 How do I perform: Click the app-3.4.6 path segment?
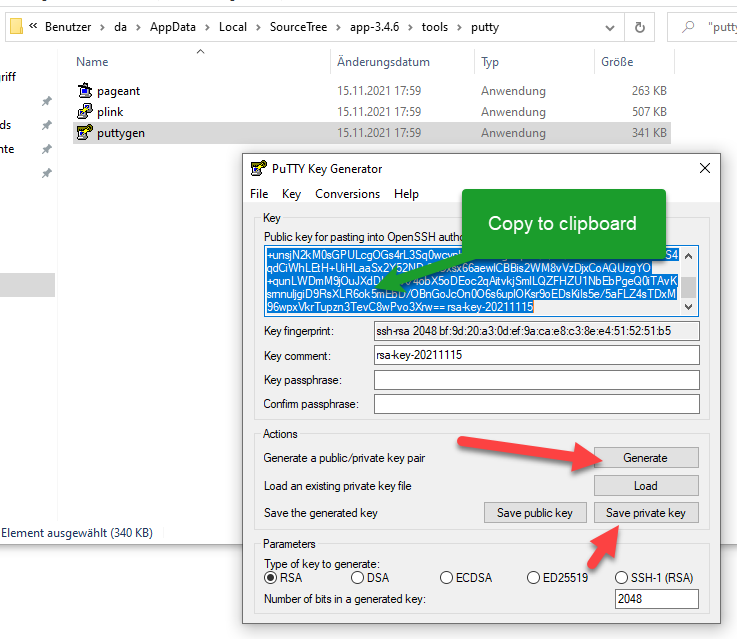(x=374, y=27)
